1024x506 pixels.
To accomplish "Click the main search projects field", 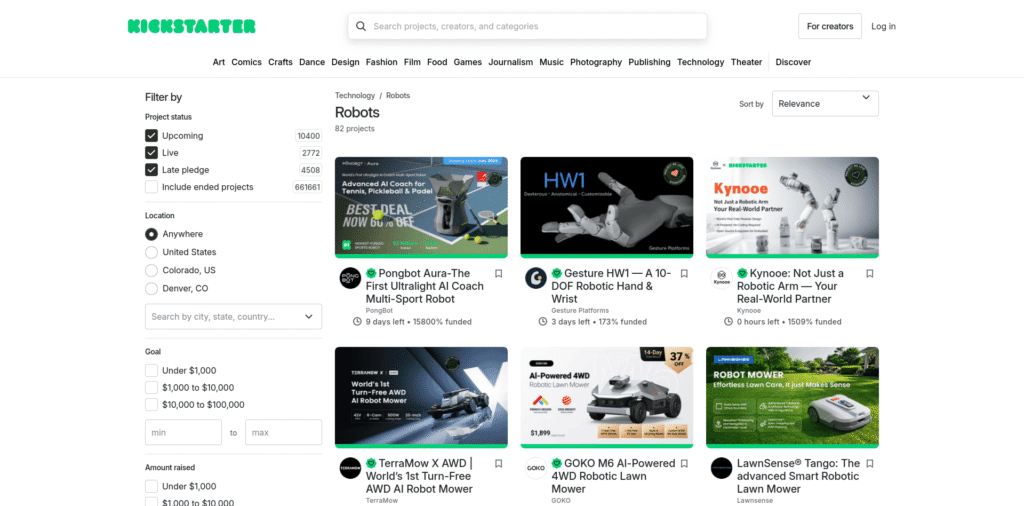I will (527, 26).
